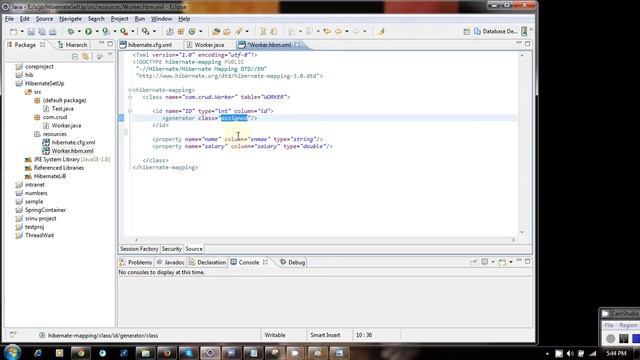Click the Open Perspective icon
The width and height of the screenshot is (640, 360).
tap(467, 31)
